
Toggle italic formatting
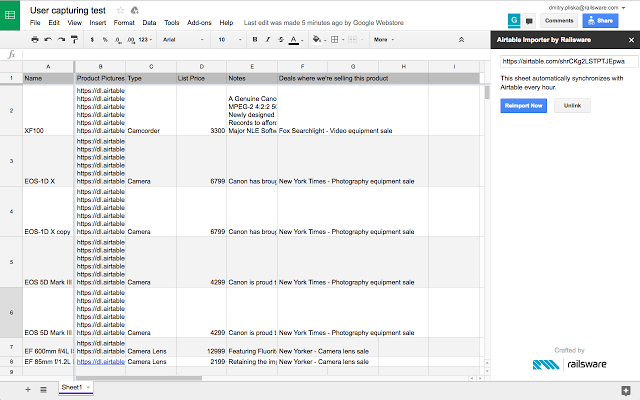tap(268, 40)
